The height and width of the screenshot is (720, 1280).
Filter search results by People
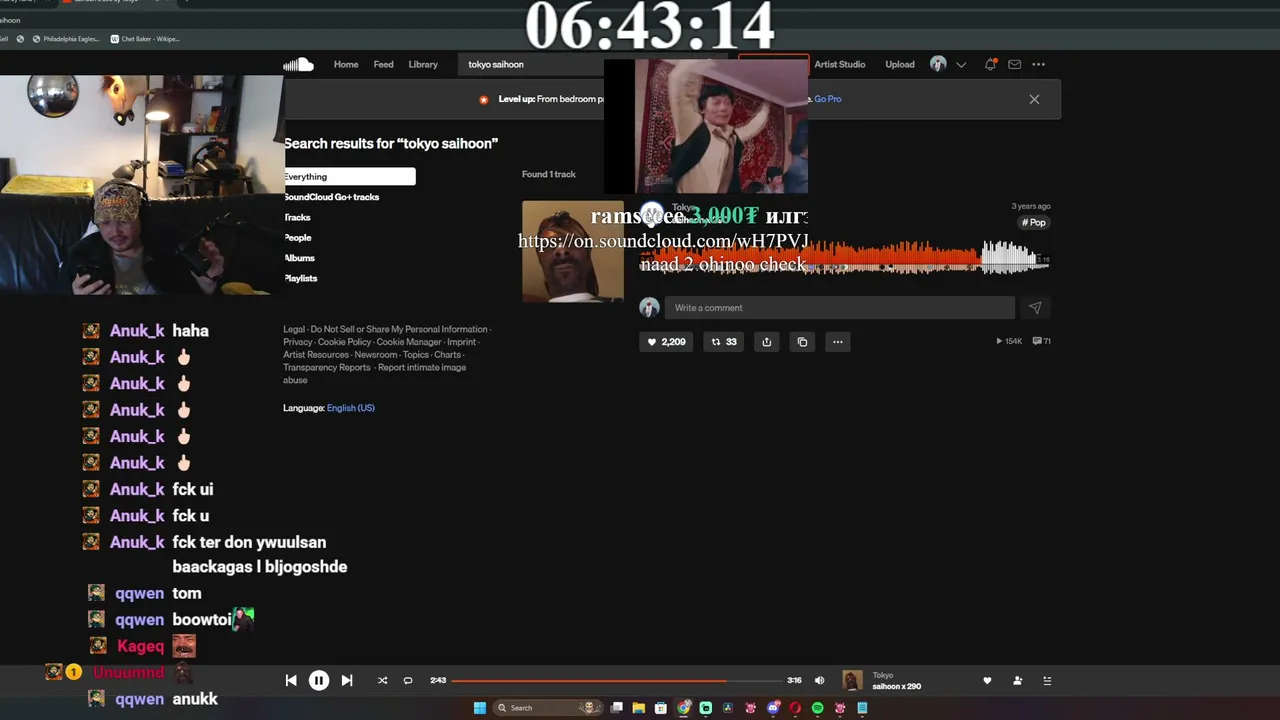(297, 238)
